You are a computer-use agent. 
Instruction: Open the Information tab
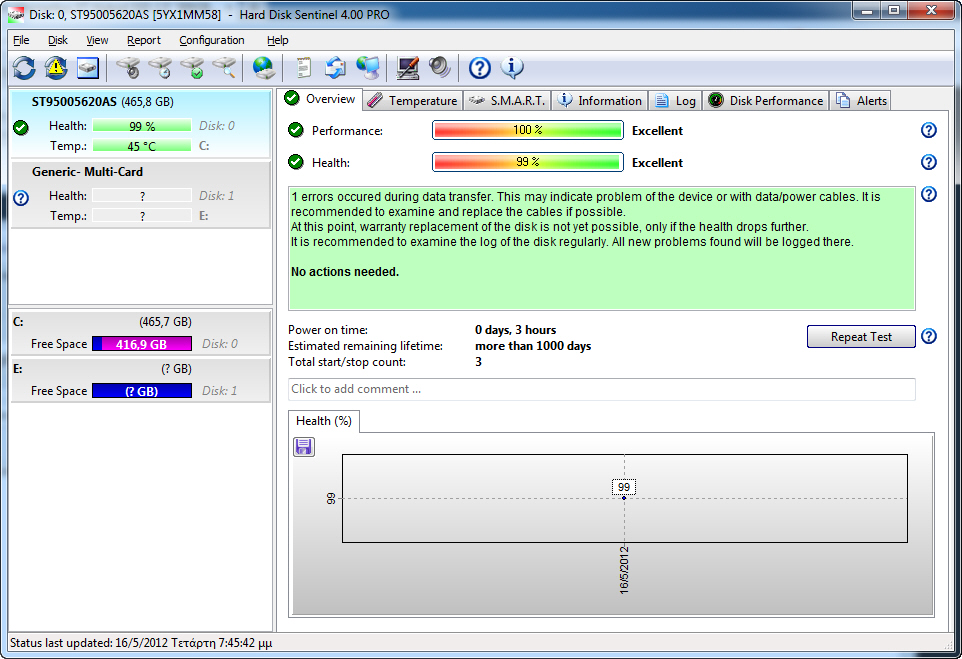[599, 101]
